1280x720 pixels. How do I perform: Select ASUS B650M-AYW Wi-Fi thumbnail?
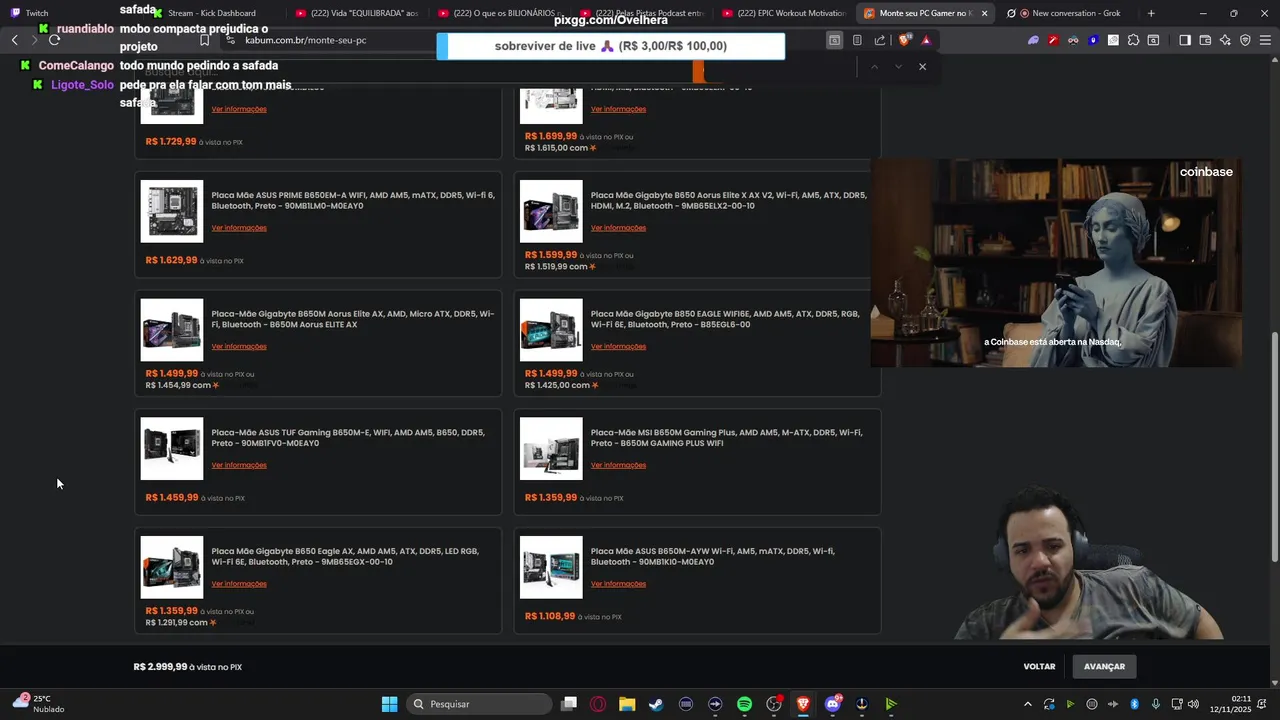click(x=551, y=567)
